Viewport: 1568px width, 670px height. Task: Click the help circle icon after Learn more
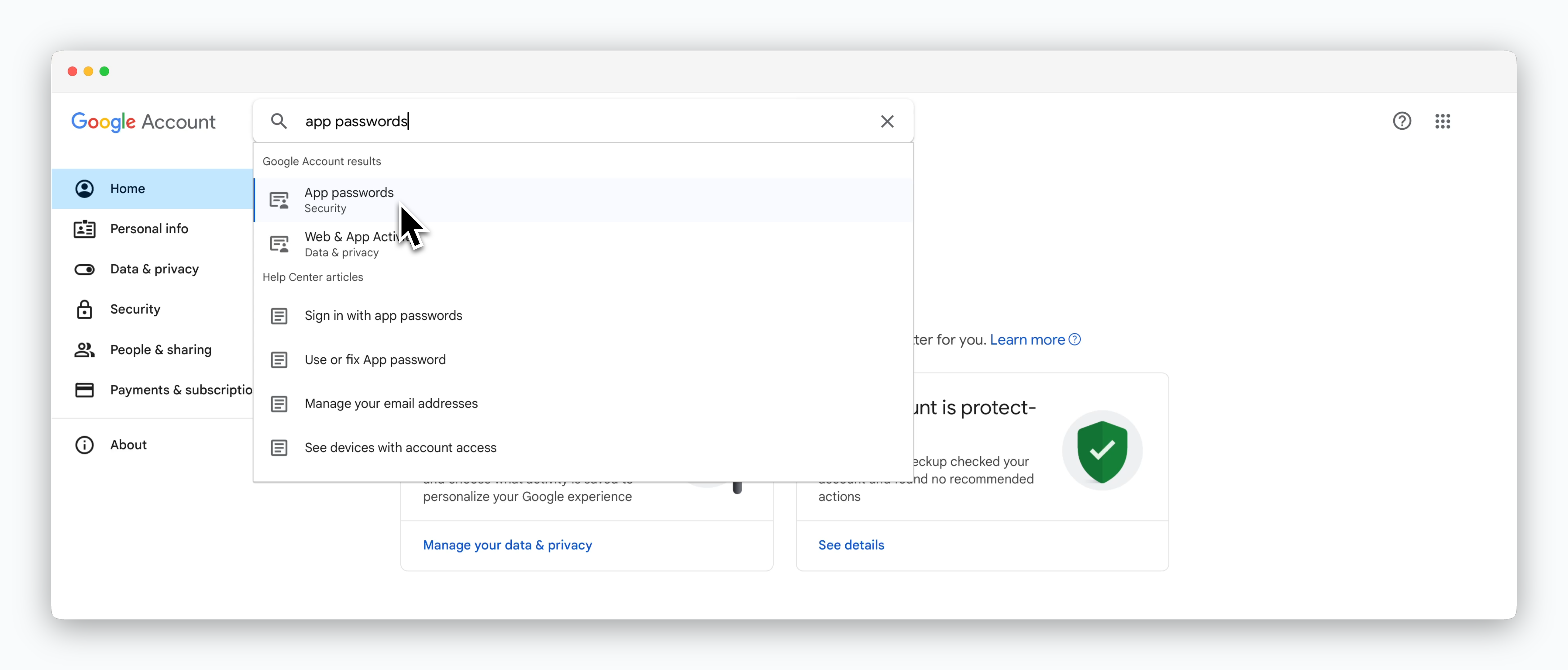tap(1075, 340)
